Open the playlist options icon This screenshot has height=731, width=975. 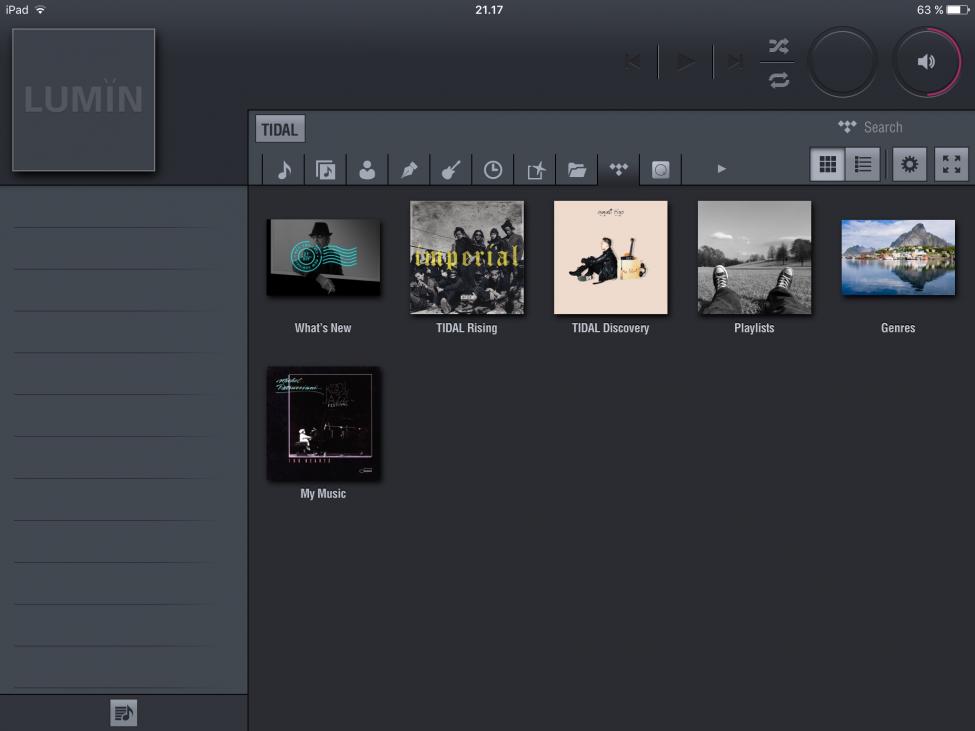click(124, 713)
